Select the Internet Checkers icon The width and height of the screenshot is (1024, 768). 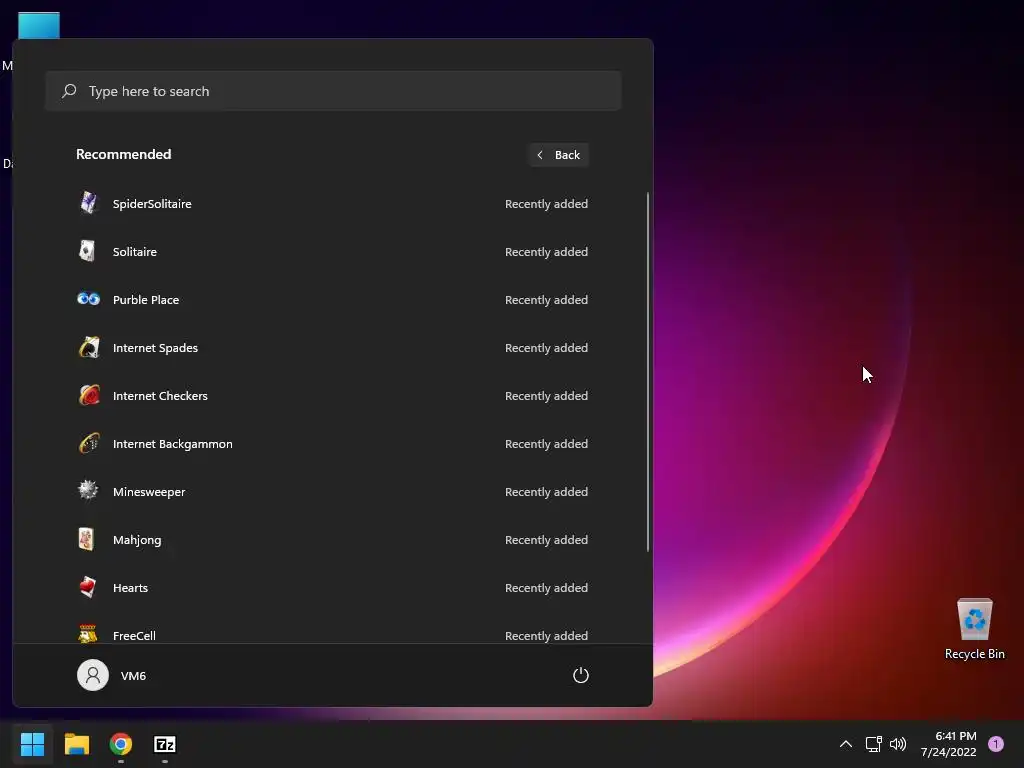pos(89,395)
